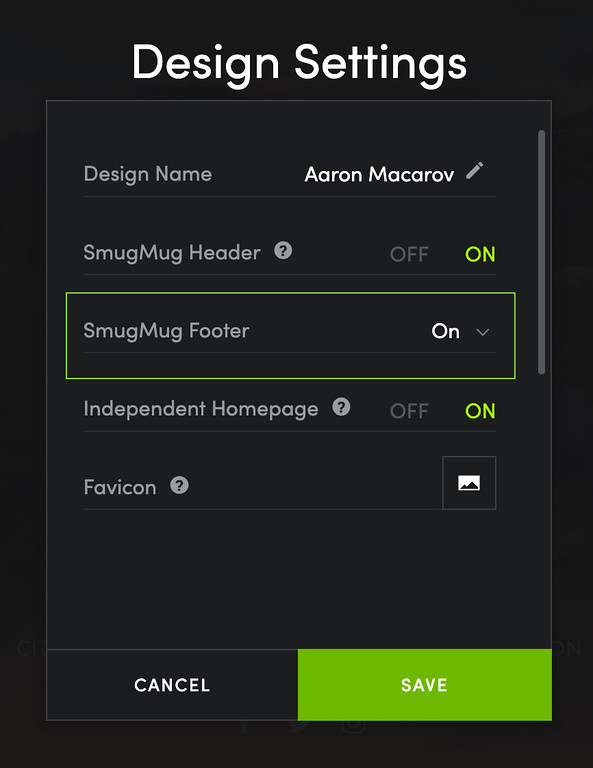Click the Design Name label
The image size is (593, 768).
(148, 174)
